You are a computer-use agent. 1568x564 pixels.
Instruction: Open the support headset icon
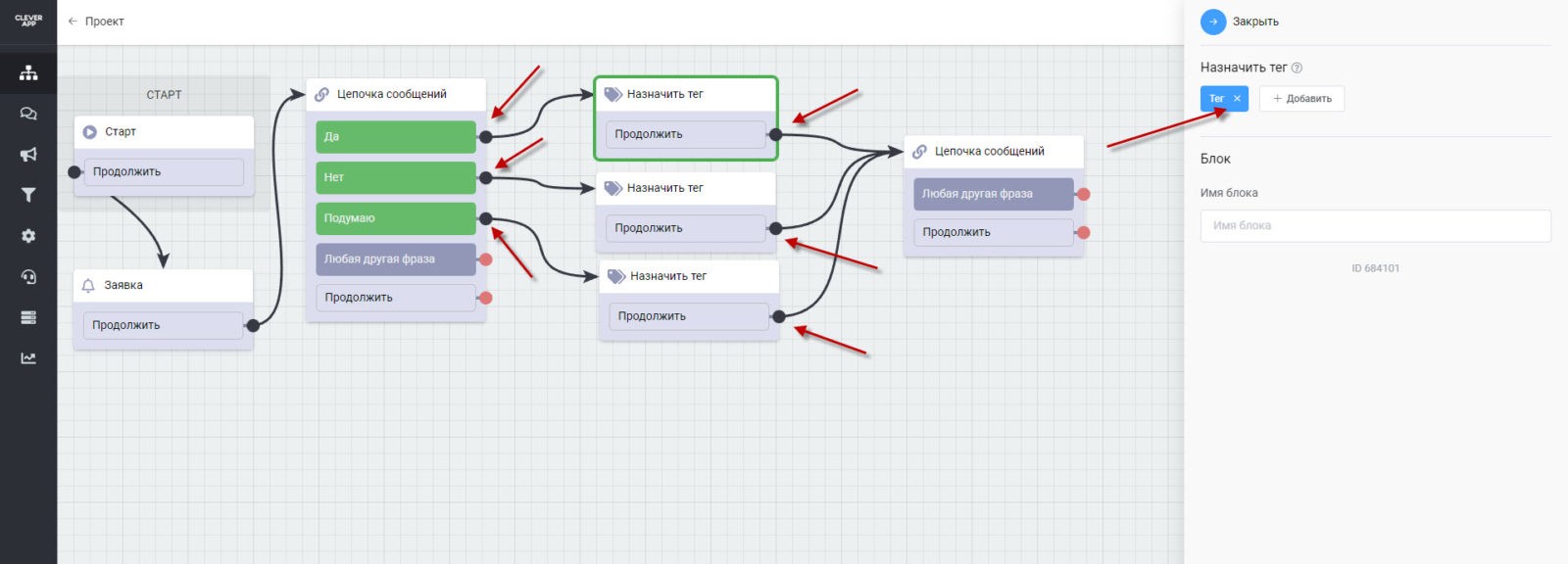(28, 277)
